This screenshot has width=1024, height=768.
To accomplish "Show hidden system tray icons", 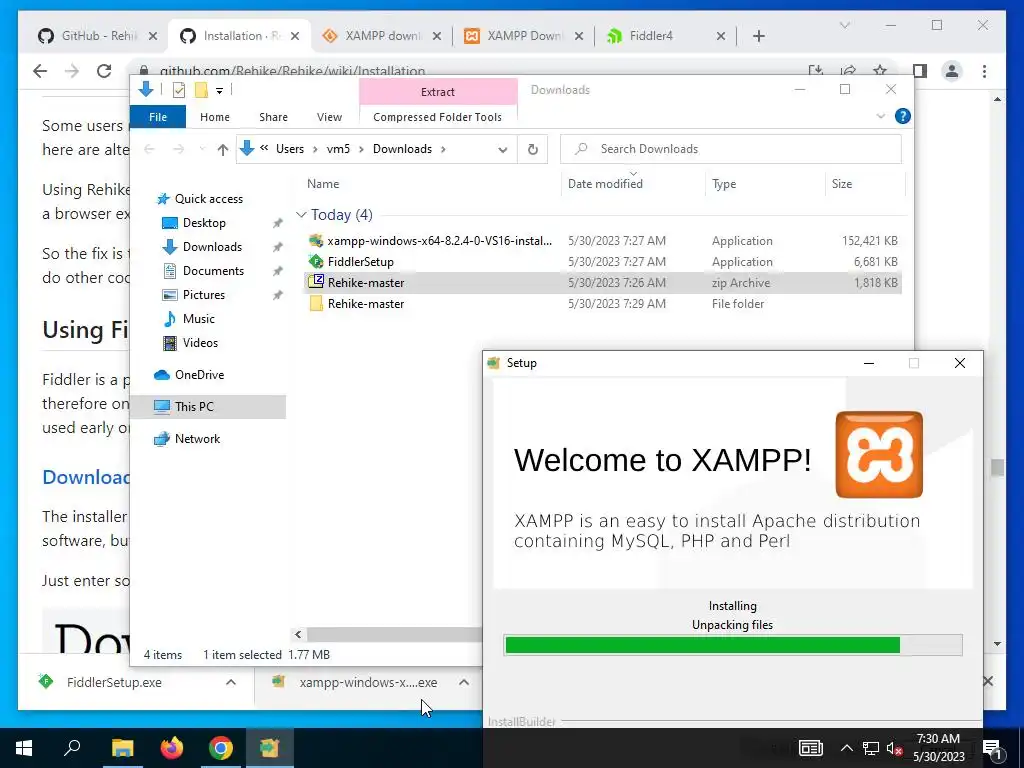I will (846, 748).
